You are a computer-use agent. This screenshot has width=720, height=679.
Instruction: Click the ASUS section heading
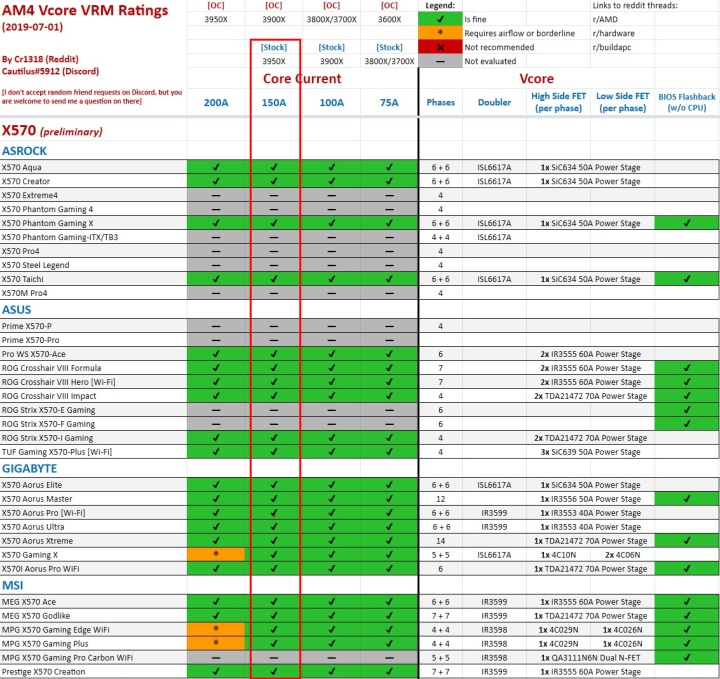point(17,310)
